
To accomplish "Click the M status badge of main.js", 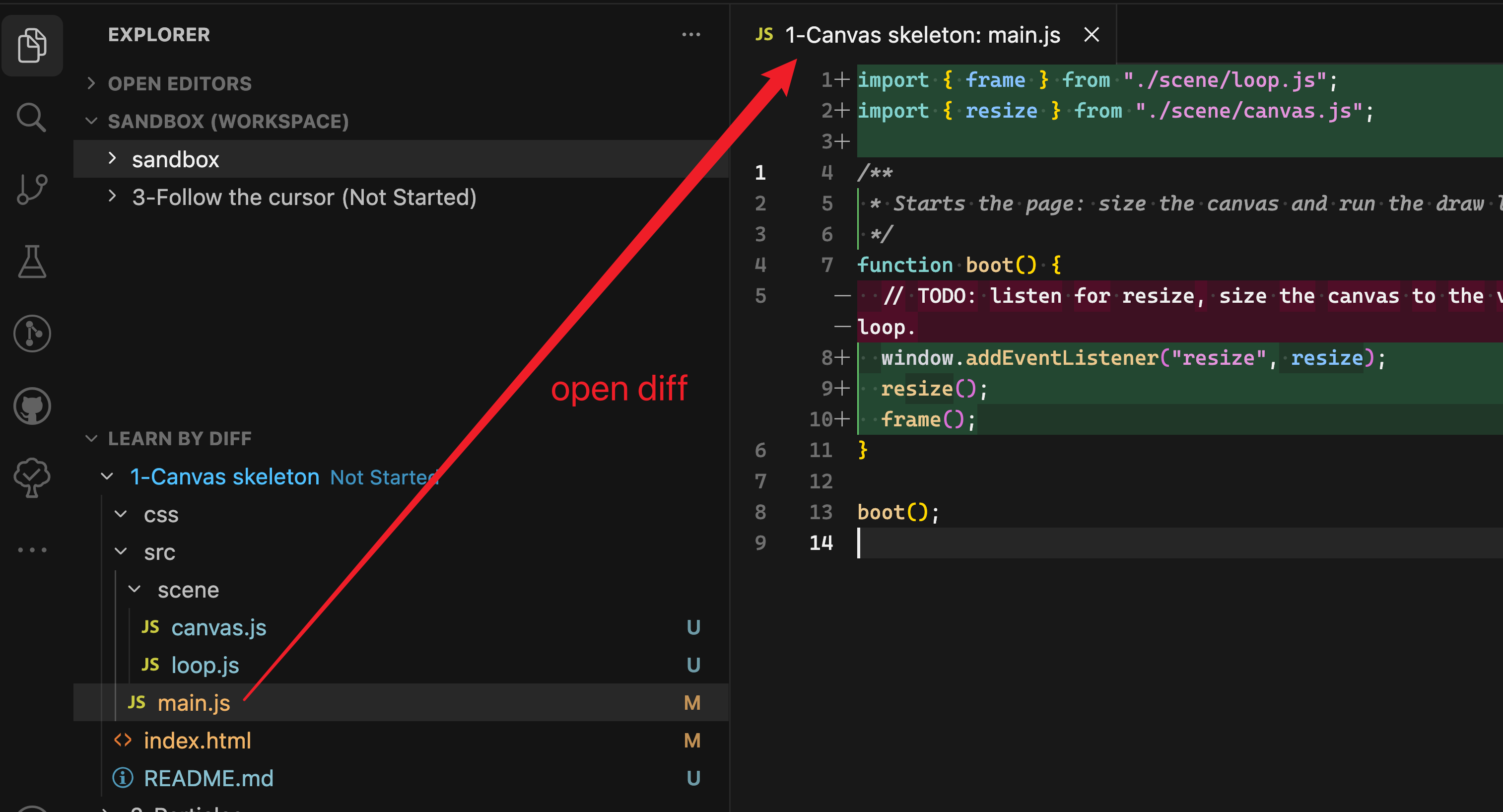I will click(692, 703).
